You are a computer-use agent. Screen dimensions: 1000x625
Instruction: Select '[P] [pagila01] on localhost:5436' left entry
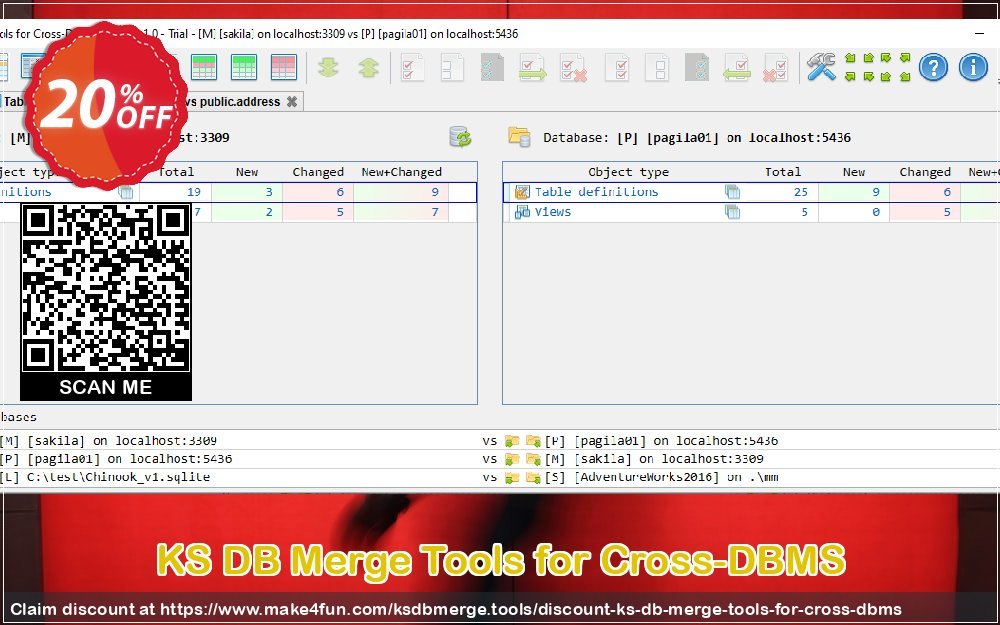pos(115,459)
